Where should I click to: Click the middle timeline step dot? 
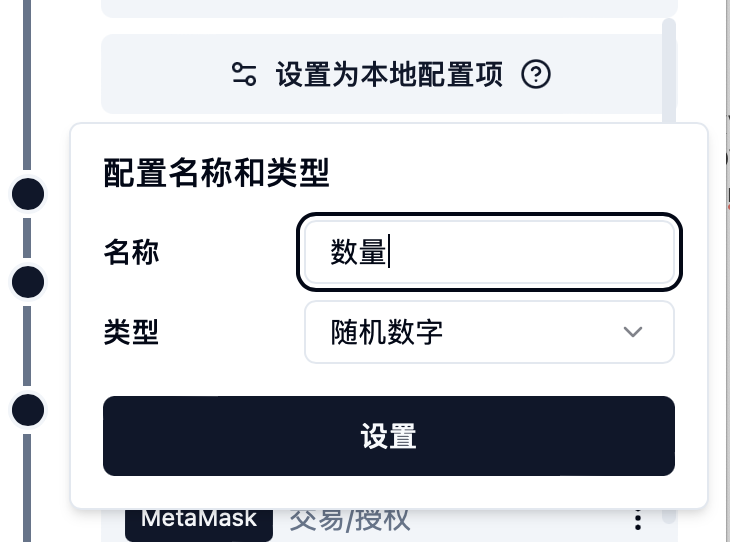tap(28, 282)
